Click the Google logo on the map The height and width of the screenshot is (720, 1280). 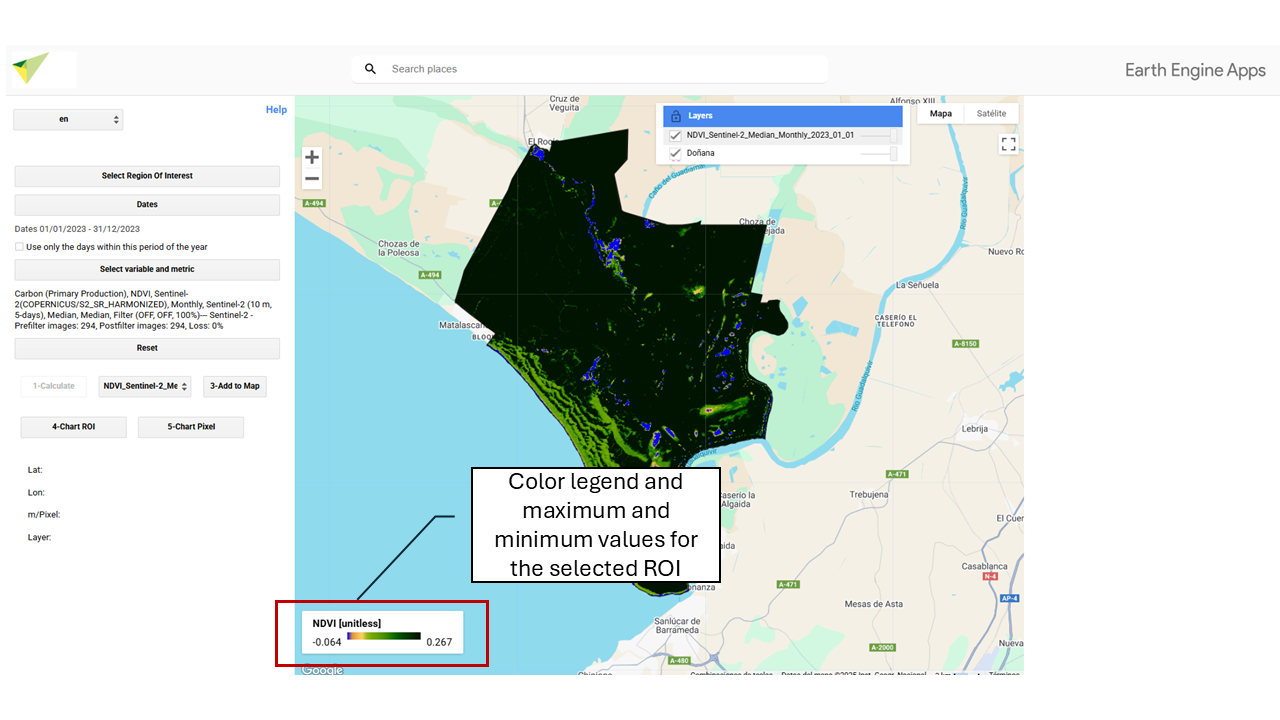(x=322, y=669)
